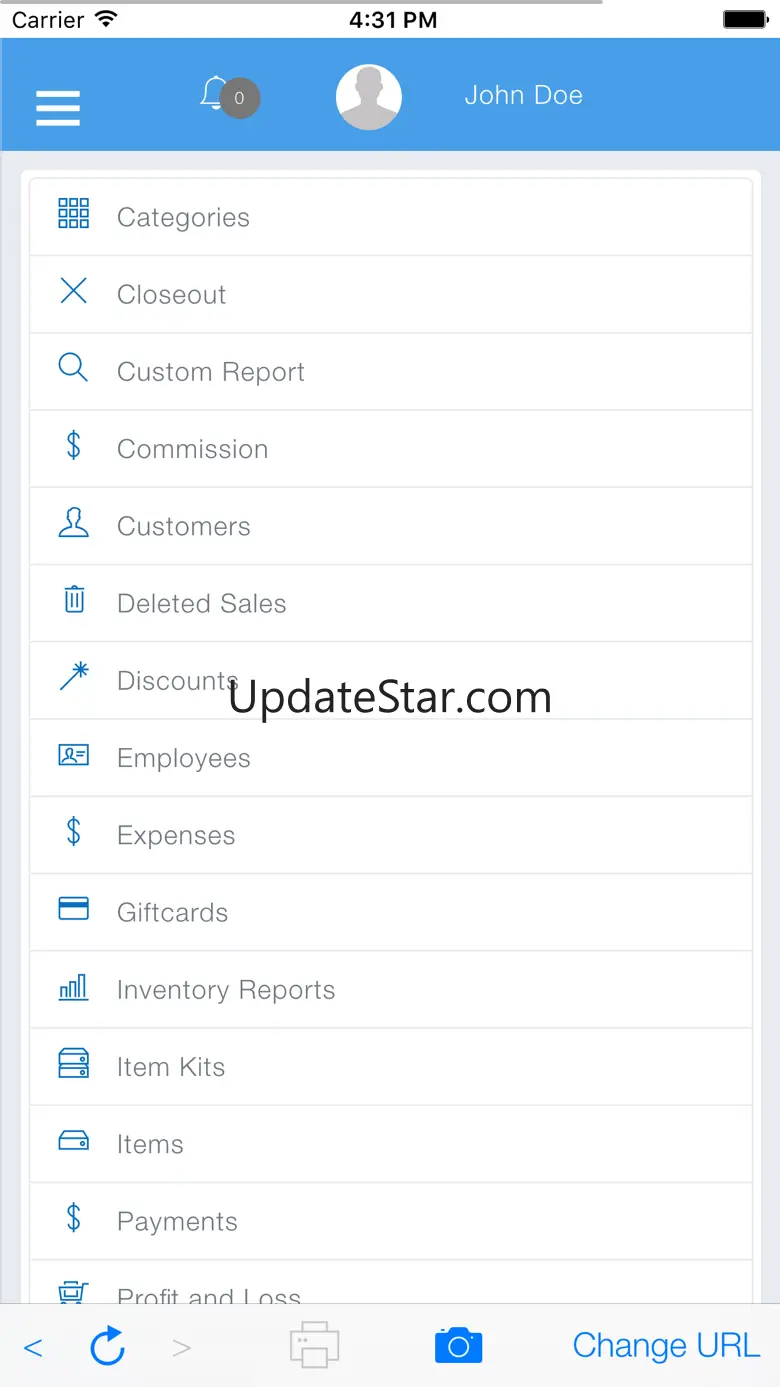Open the hamburger navigation menu
Viewport: 780px width, 1387px height.
click(x=58, y=108)
